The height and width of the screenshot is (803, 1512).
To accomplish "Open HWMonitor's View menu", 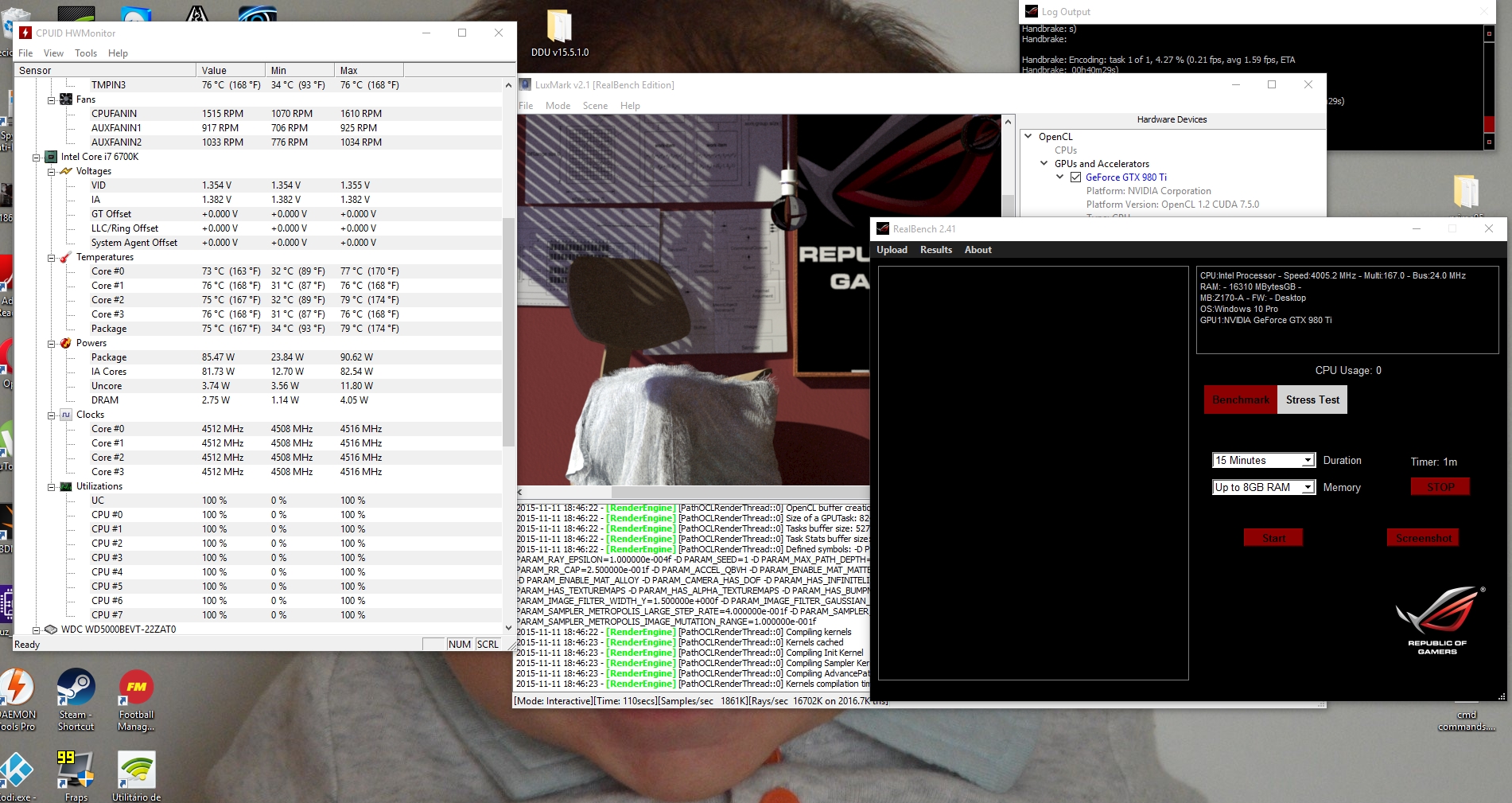I will pos(53,53).
